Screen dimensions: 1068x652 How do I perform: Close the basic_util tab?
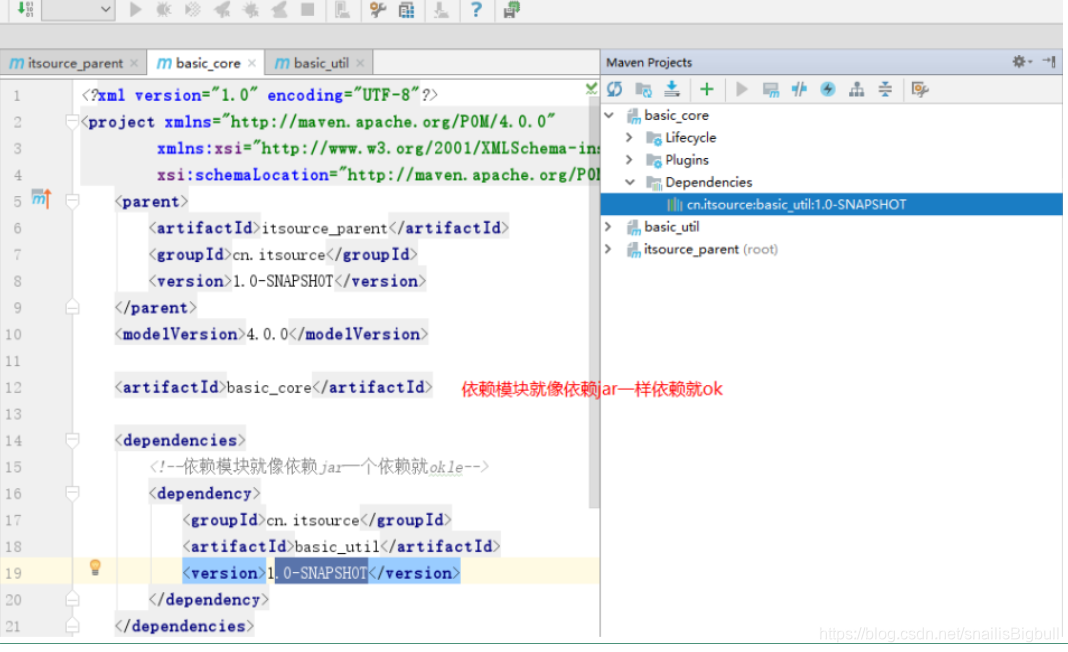click(x=360, y=63)
